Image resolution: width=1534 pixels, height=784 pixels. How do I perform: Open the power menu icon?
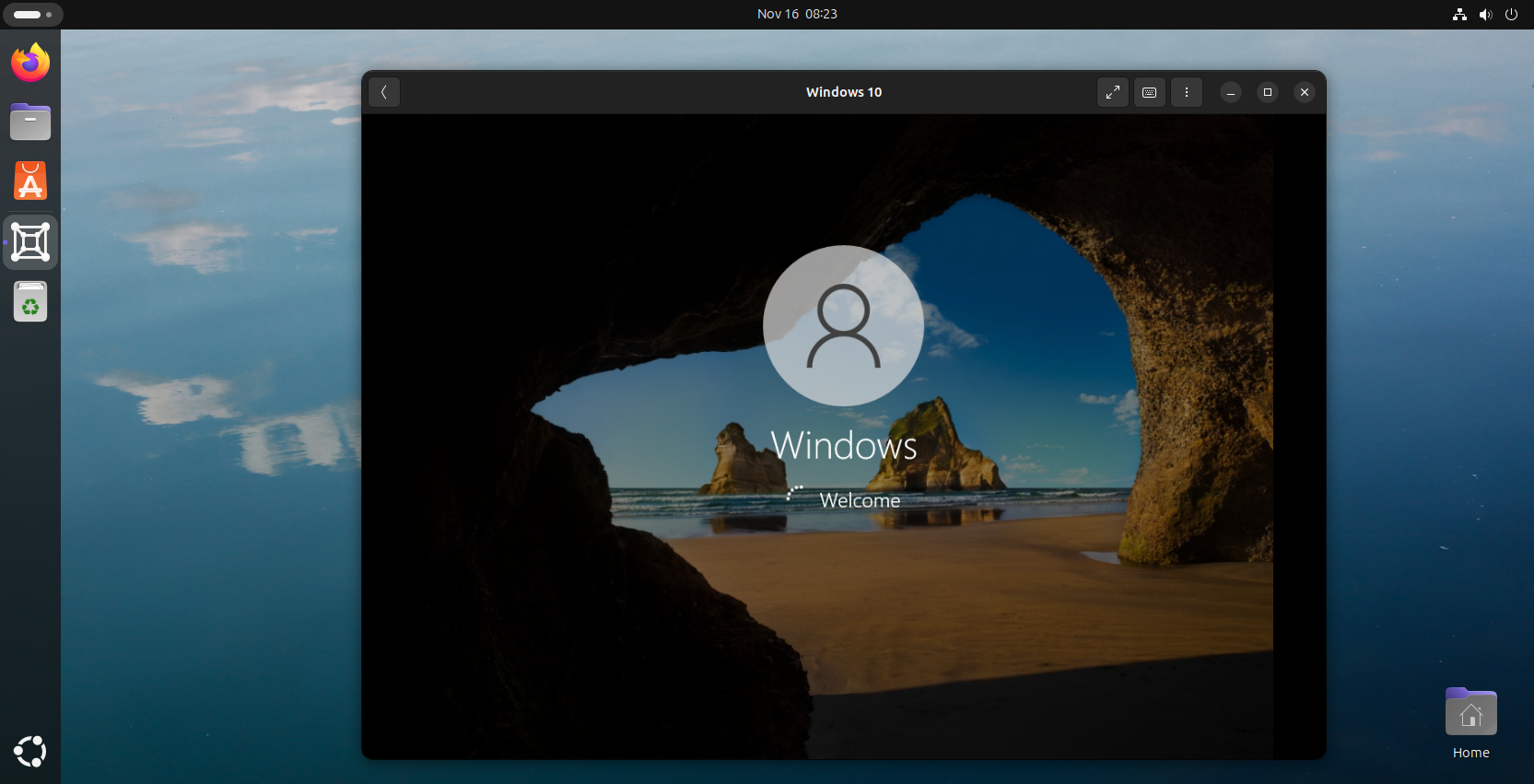[1511, 15]
